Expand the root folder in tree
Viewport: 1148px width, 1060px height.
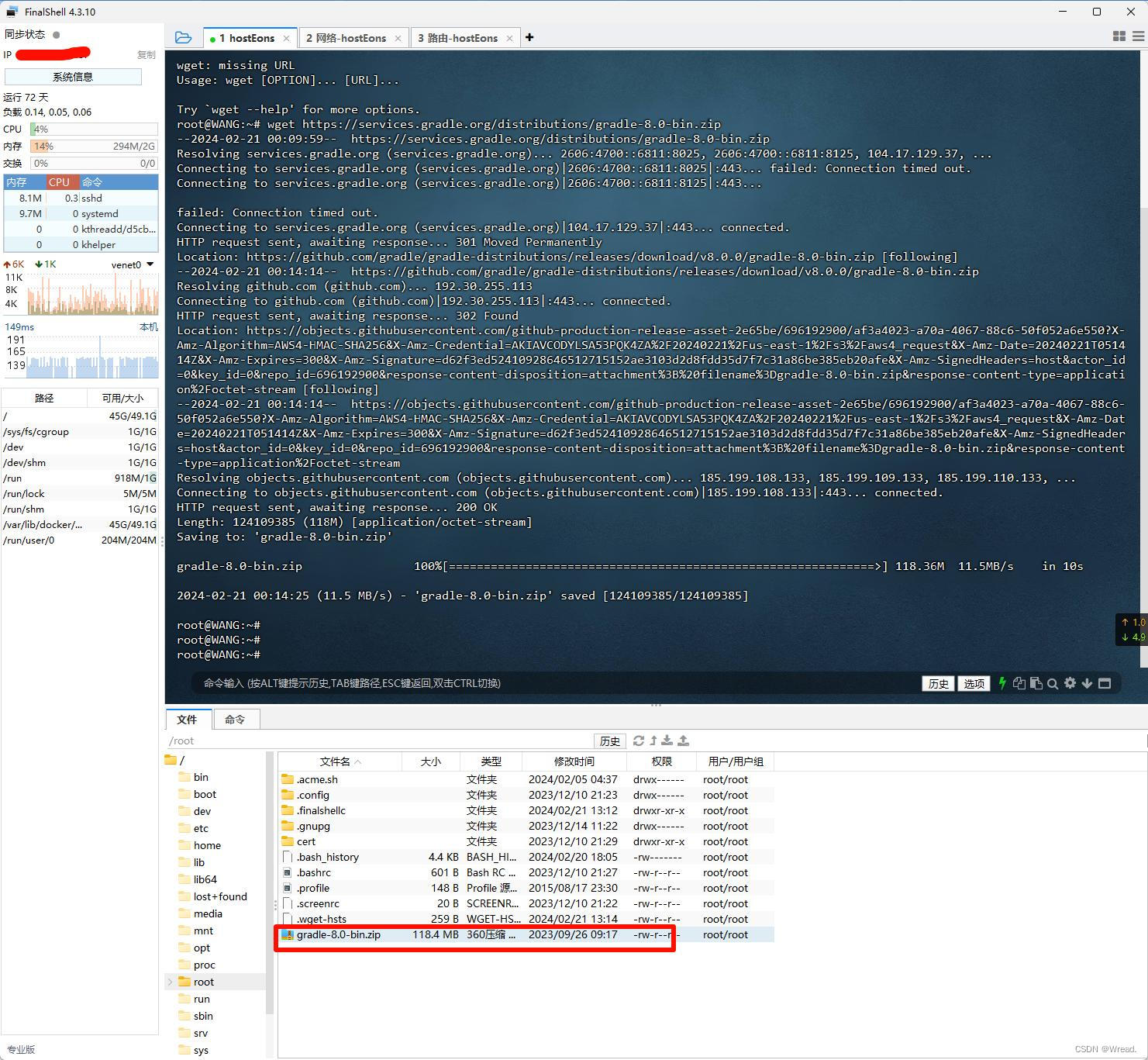pyautogui.click(x=171, y=982)
